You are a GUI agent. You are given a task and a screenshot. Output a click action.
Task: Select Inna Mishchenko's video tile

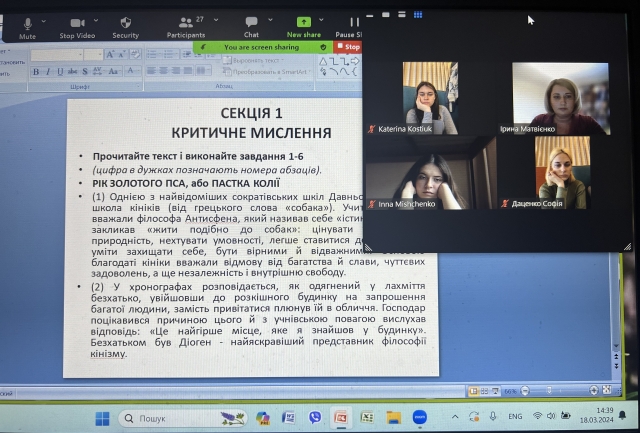[x=430, y=173]
